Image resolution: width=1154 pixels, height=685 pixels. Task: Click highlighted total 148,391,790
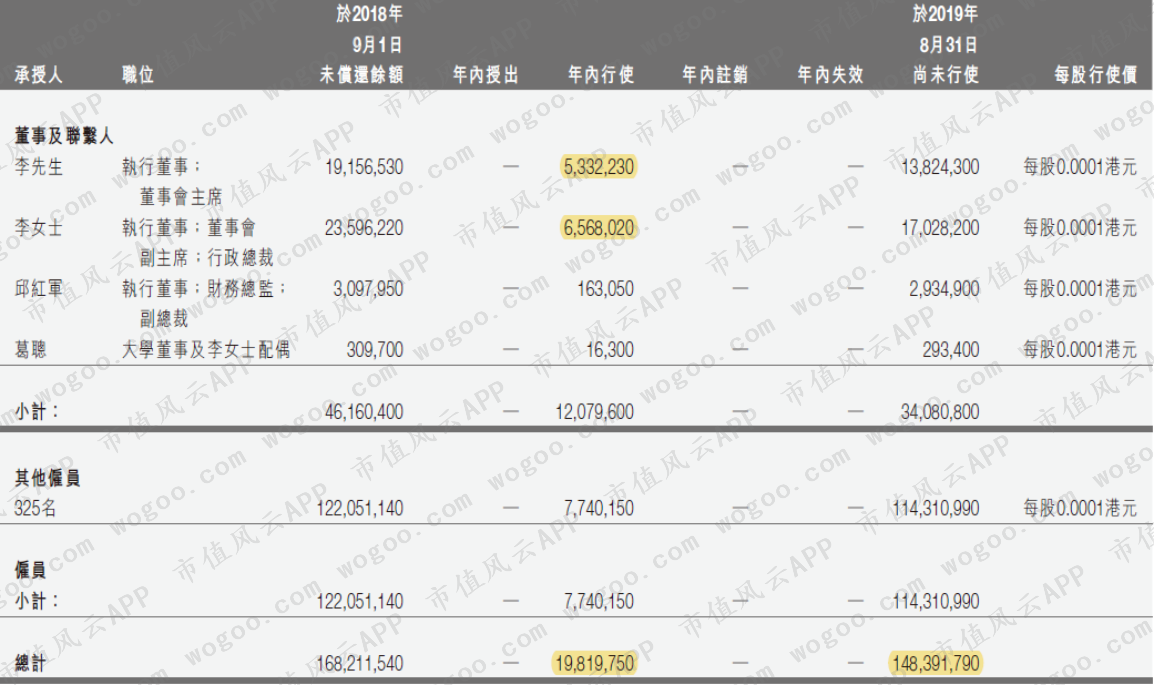pos(936,664)
